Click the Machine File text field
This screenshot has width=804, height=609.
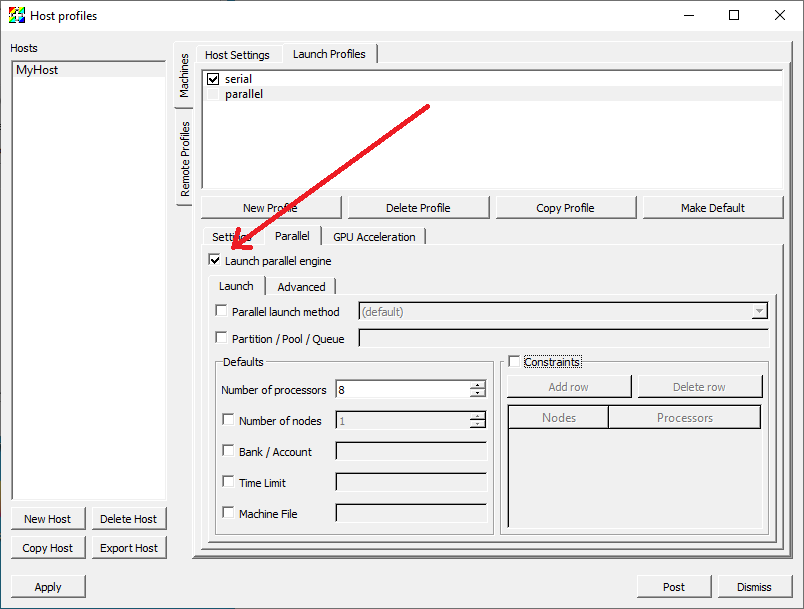pyautogui.click(x=411, y=513)
